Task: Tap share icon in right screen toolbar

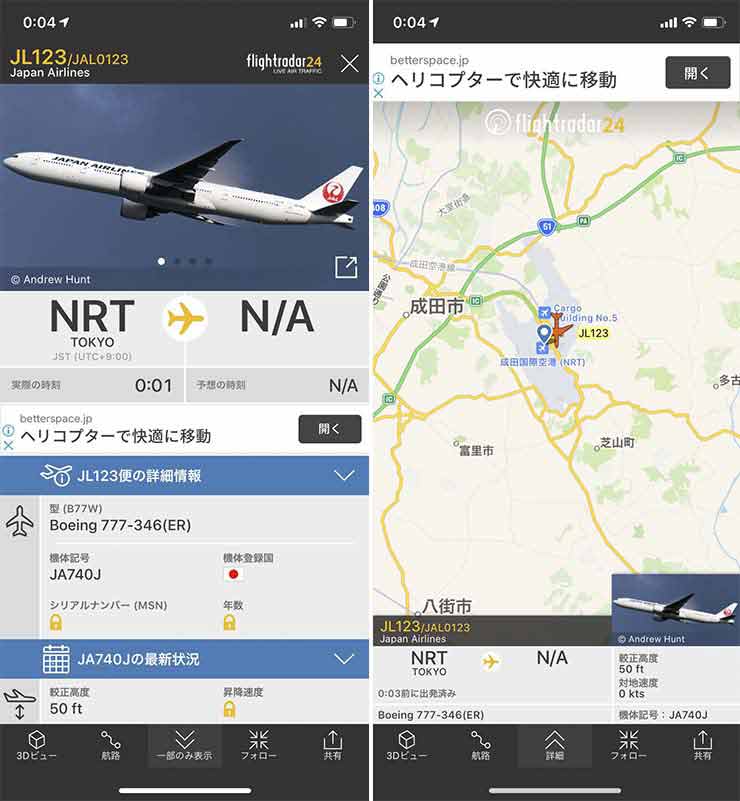Action: point(702,745)
